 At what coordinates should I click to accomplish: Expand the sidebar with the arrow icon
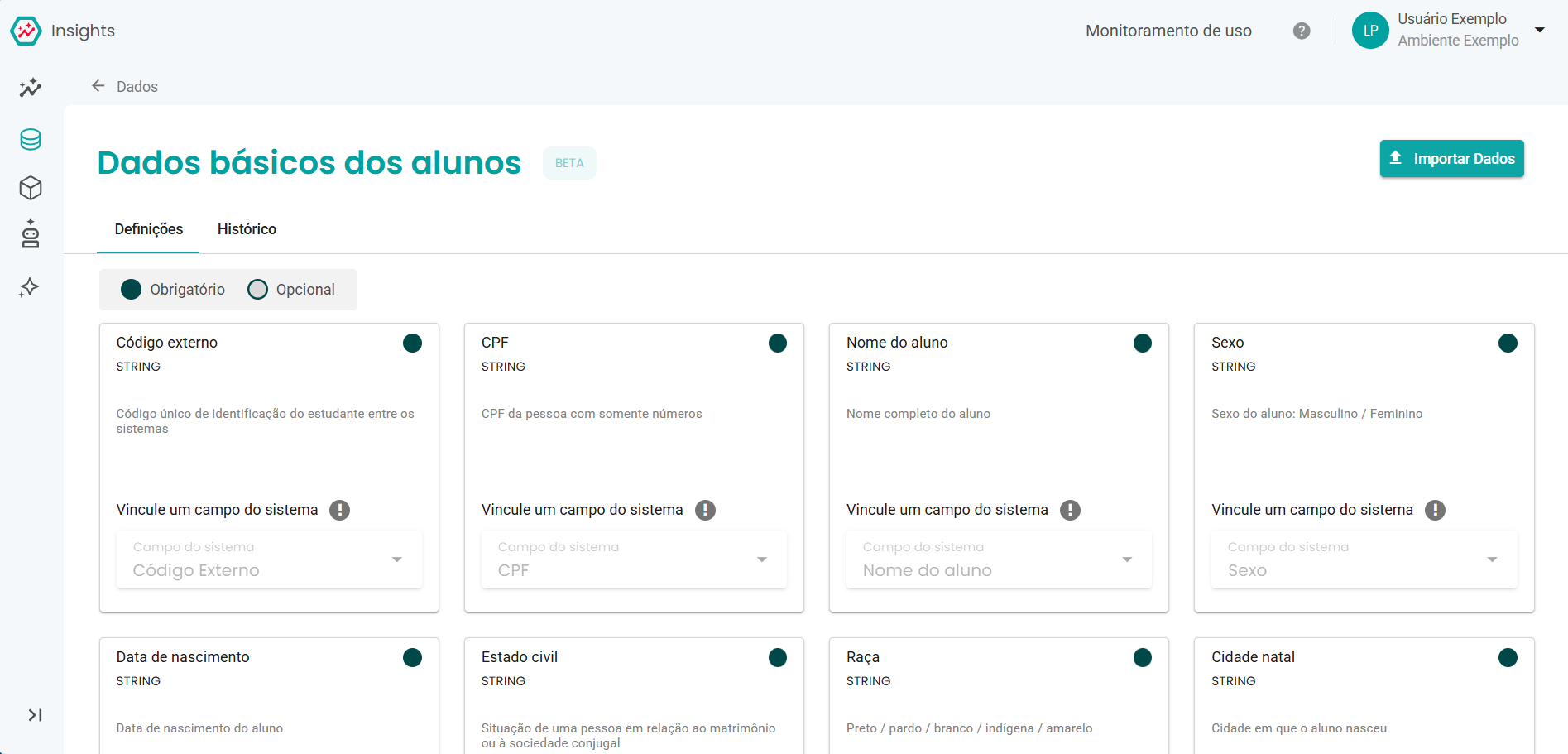35,715
